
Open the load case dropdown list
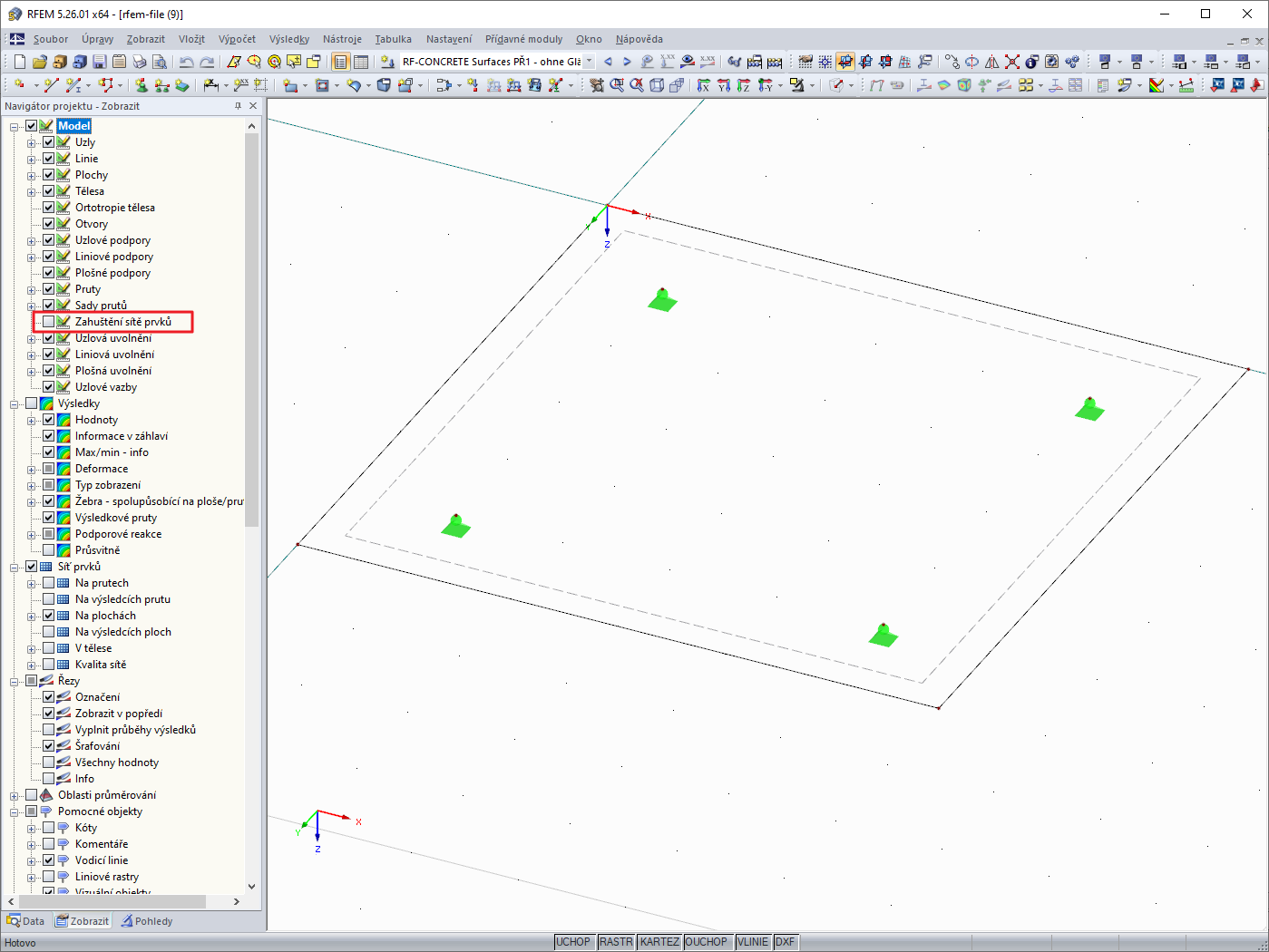click(590, 62)
